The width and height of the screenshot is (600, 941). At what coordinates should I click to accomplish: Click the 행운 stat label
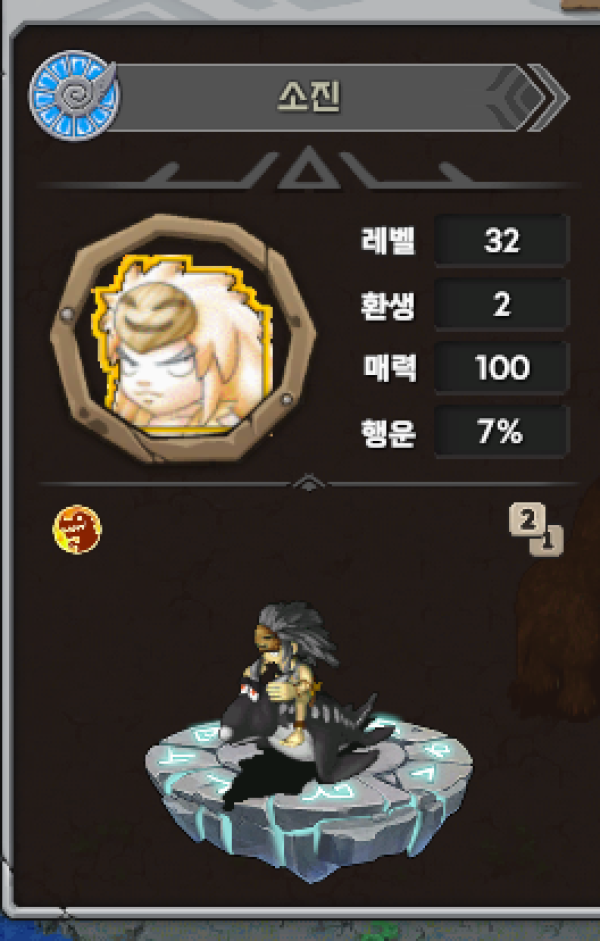coord(388,432)
